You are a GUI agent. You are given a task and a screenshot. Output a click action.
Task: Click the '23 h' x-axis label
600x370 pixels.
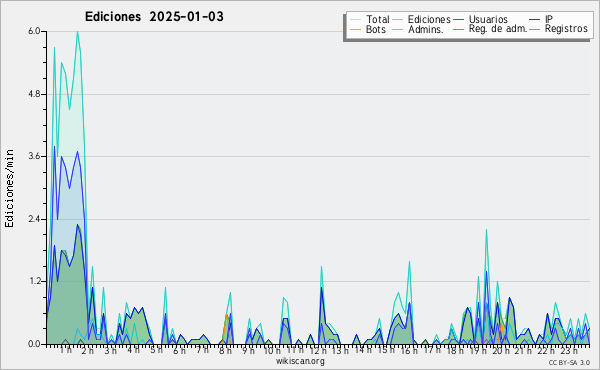(x=569, y=350)
